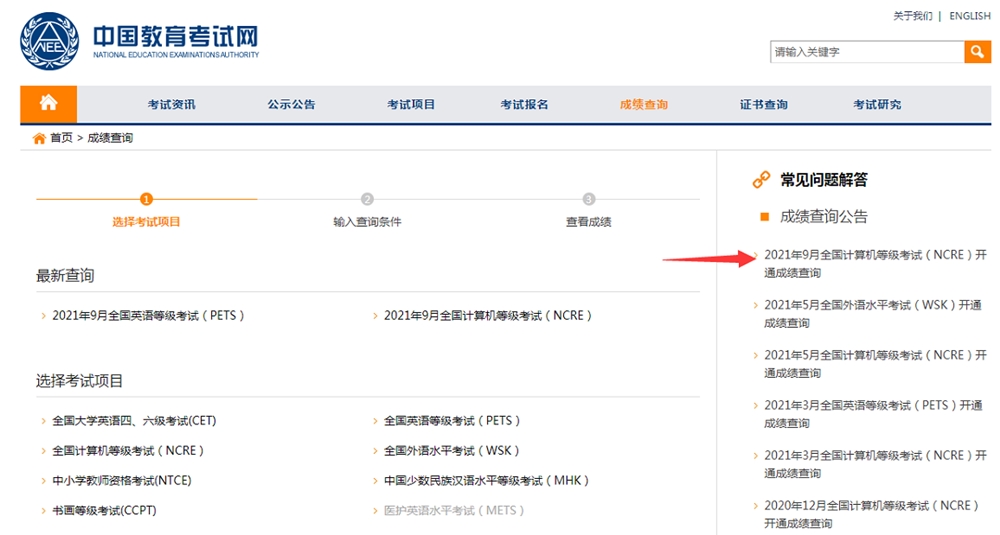Click step 1 circle 选择考试项目
Viewport: 1000px width, 535px height.
click(x=147, y=199)
